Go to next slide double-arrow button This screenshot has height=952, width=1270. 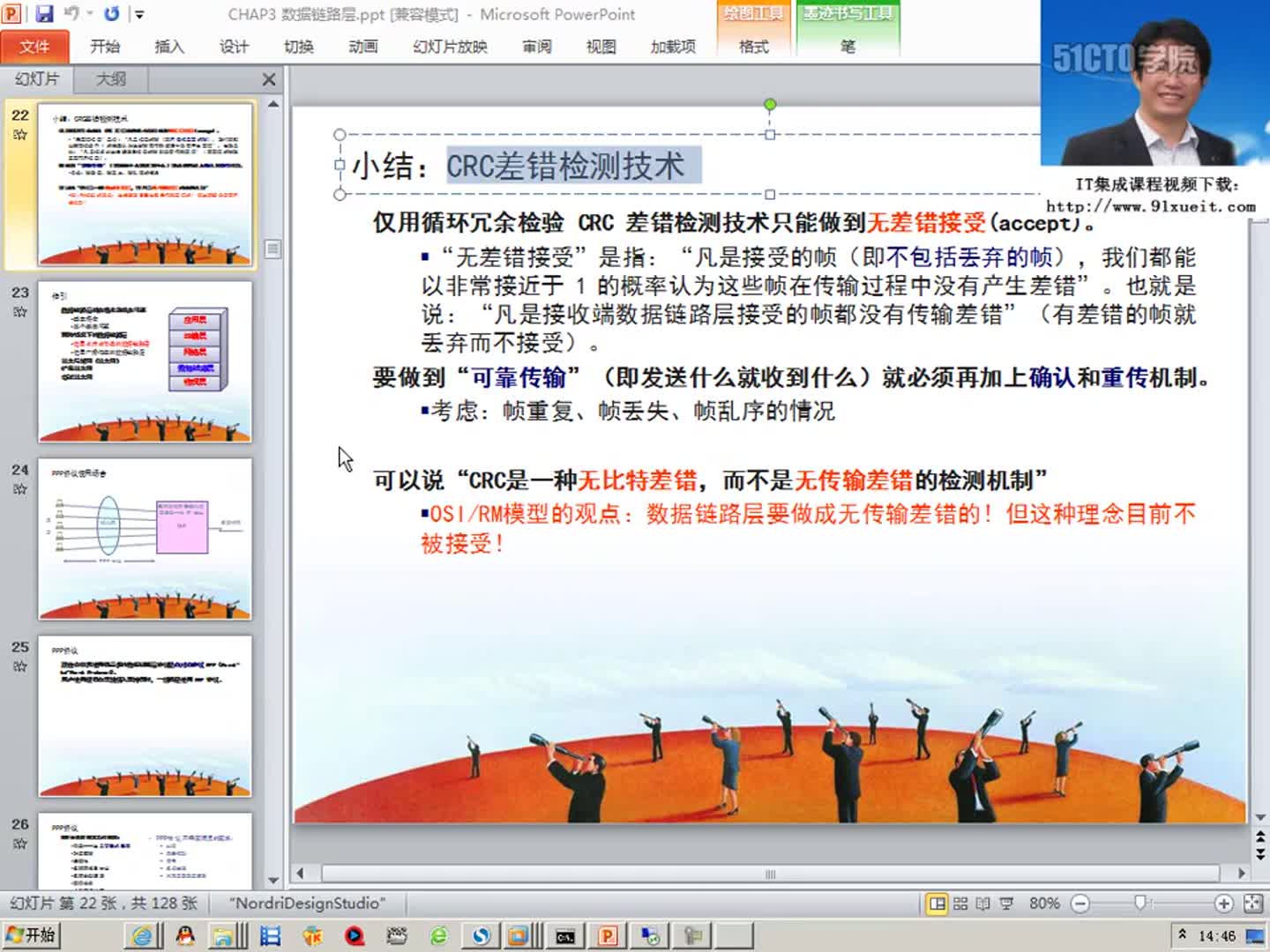pos(1260,853)
